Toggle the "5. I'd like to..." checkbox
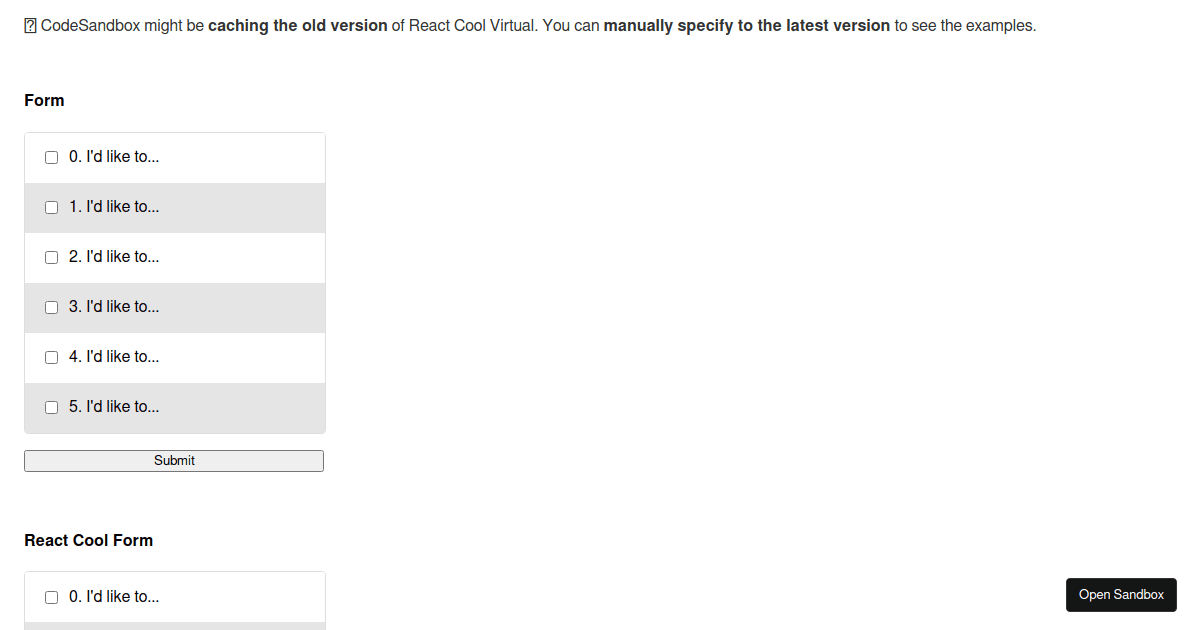Image resolution: width=1200 pixels, height=630 pixels. pyautogui.click(x=51, y=407)
